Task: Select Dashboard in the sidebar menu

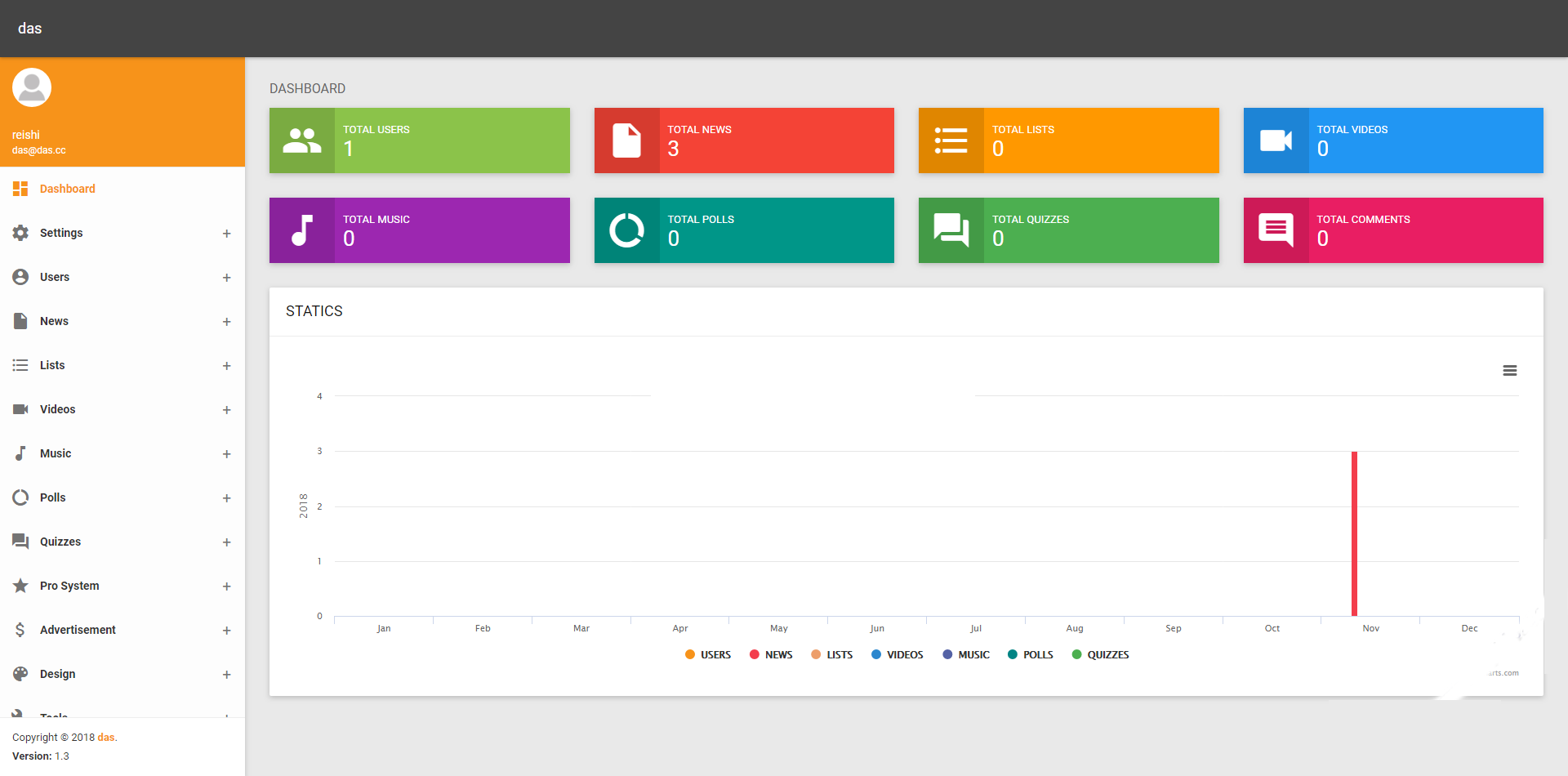Action: [x=67, y=189]
